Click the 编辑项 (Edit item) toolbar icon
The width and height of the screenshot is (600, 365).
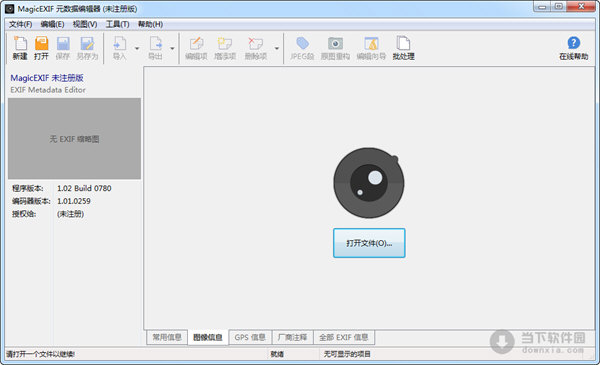pyautogui.click(x=196, y=48)
